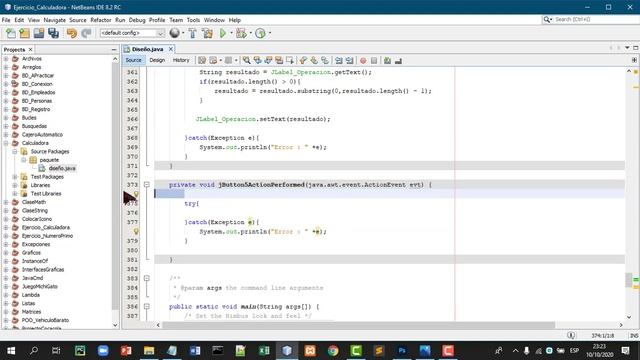Select the Diseño.java editor tab
Image resolution: width=640 pixels, height=360 pixels.
click(147, 49)
